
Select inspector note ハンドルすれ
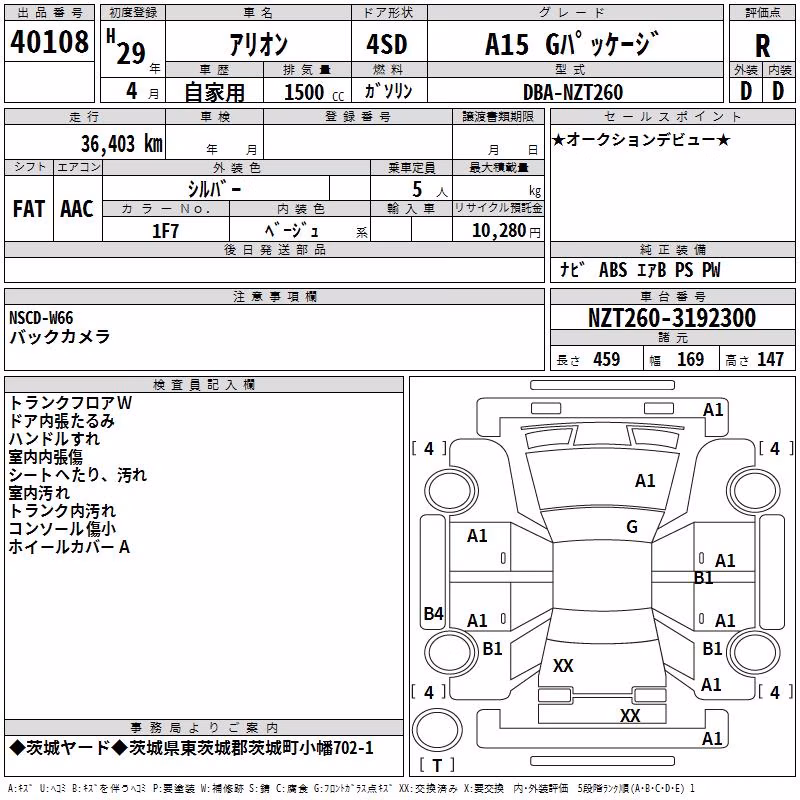[54, 439]
